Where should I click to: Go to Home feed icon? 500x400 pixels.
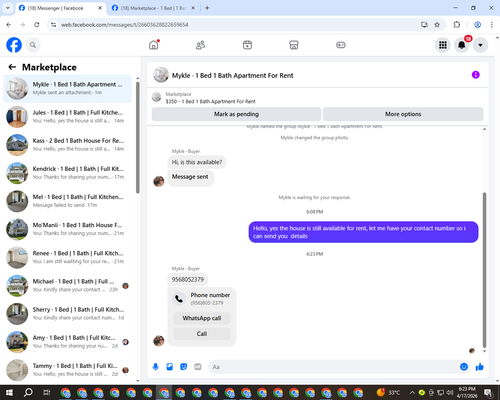[154, 45]
